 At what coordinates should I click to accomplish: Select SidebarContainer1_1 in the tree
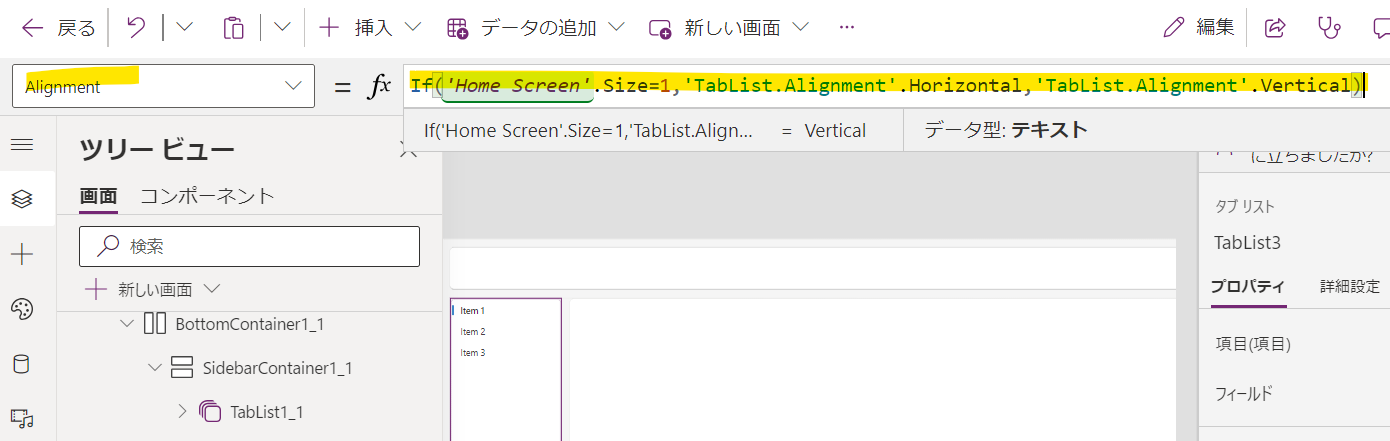pyautogui.click(x=277, y=368)
